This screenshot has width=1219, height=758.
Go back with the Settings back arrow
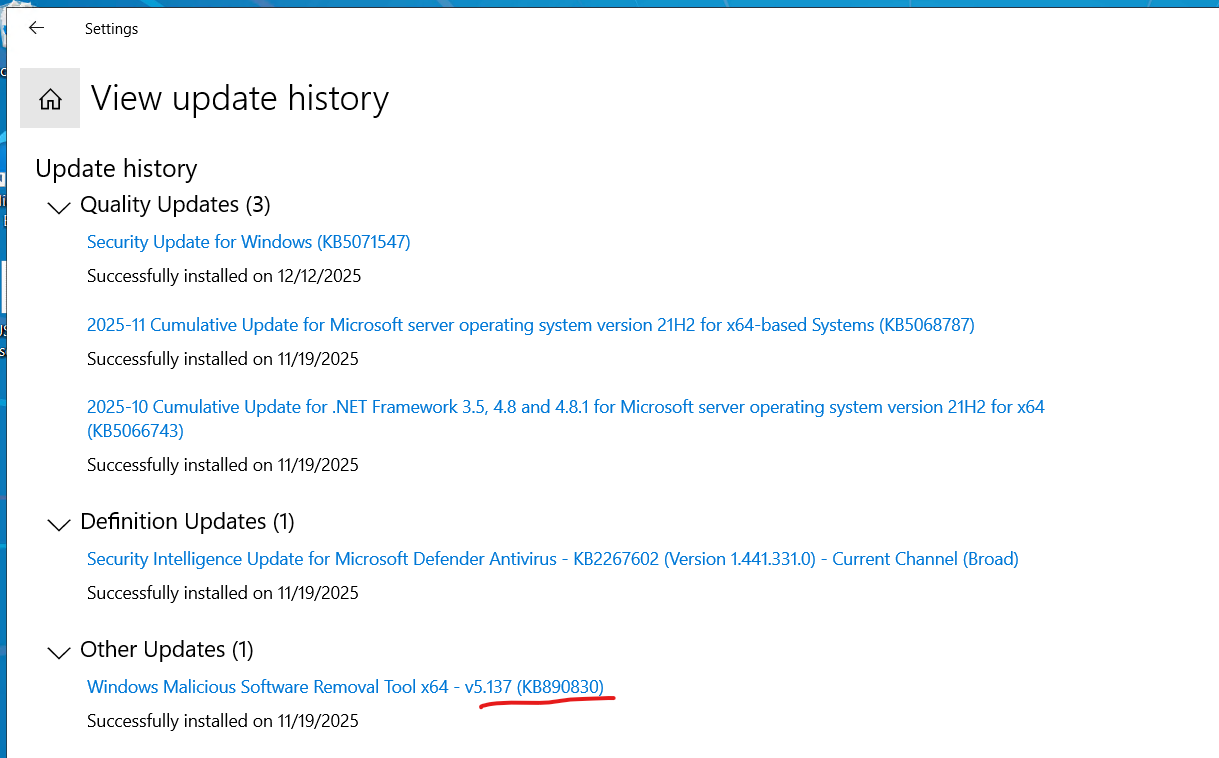tap(37, 28)
